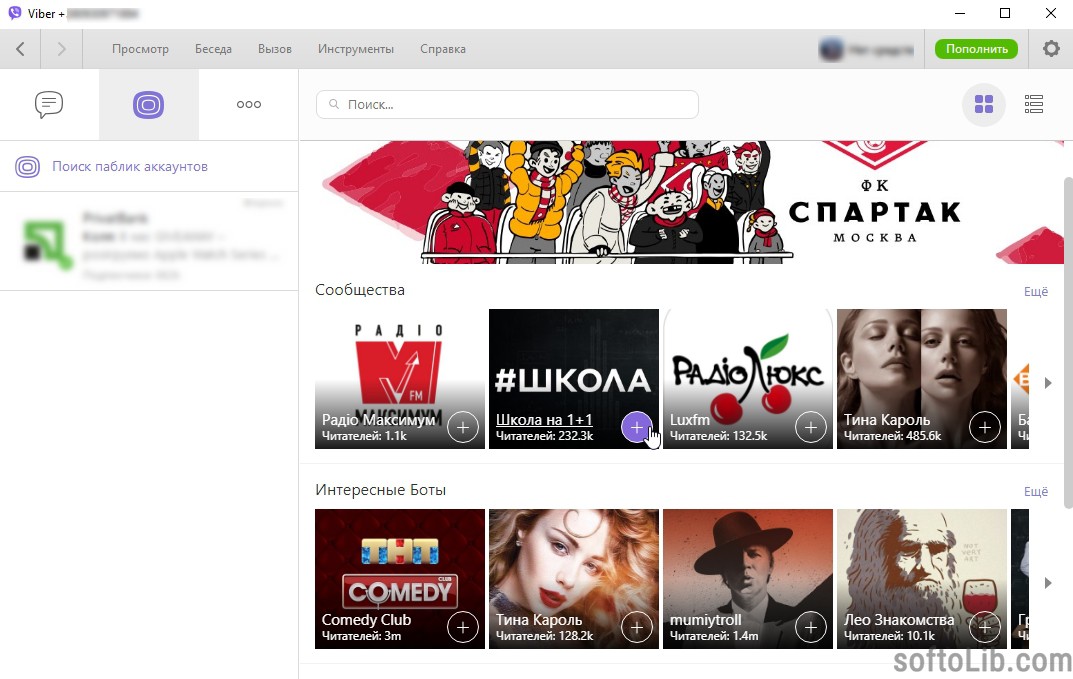Image resolution: width=1073 pixels, height=679 pixels.
Task: Open the Лео Знакомства bot card
Action: [x=922, y=578]
